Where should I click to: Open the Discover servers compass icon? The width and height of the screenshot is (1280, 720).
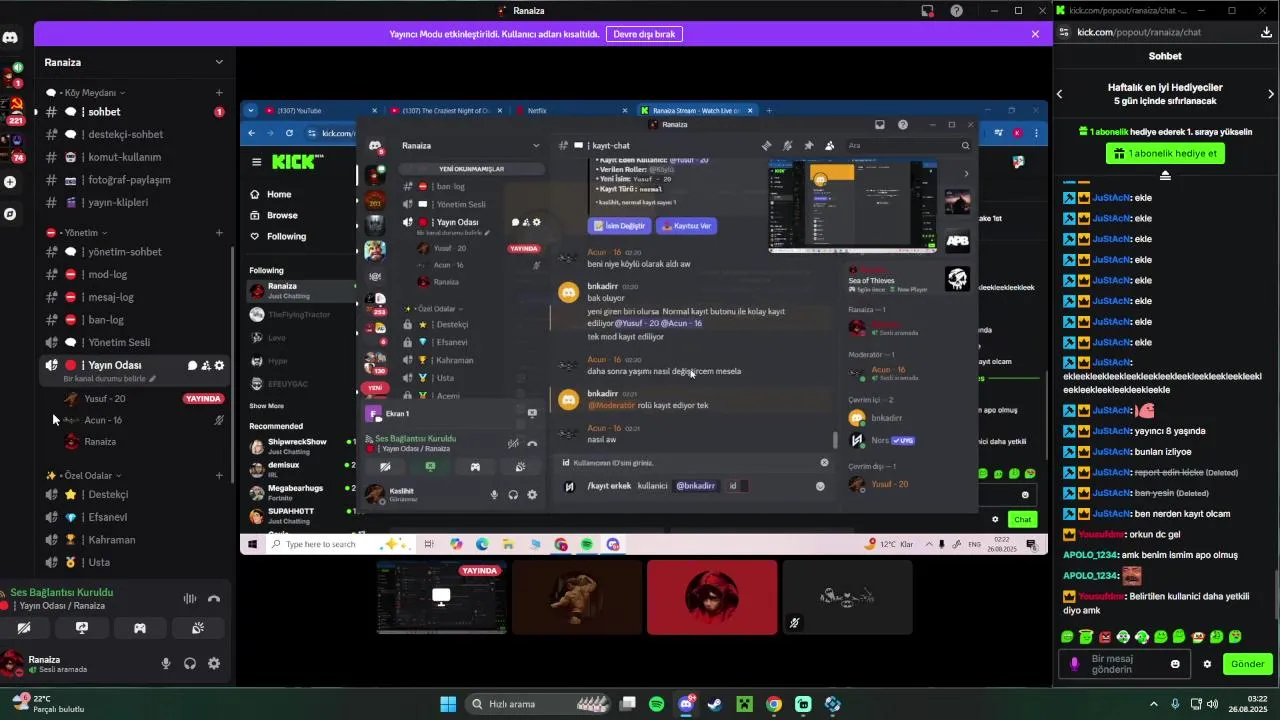10,214
